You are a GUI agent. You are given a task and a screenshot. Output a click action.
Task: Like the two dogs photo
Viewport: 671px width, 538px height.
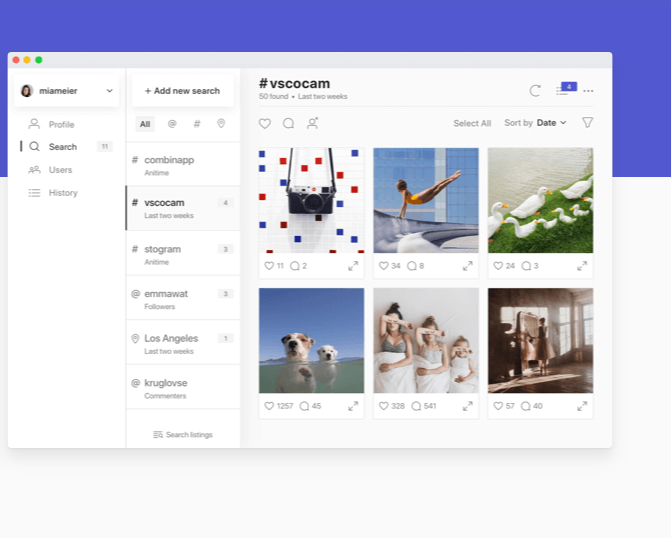[x=268, y=406]
